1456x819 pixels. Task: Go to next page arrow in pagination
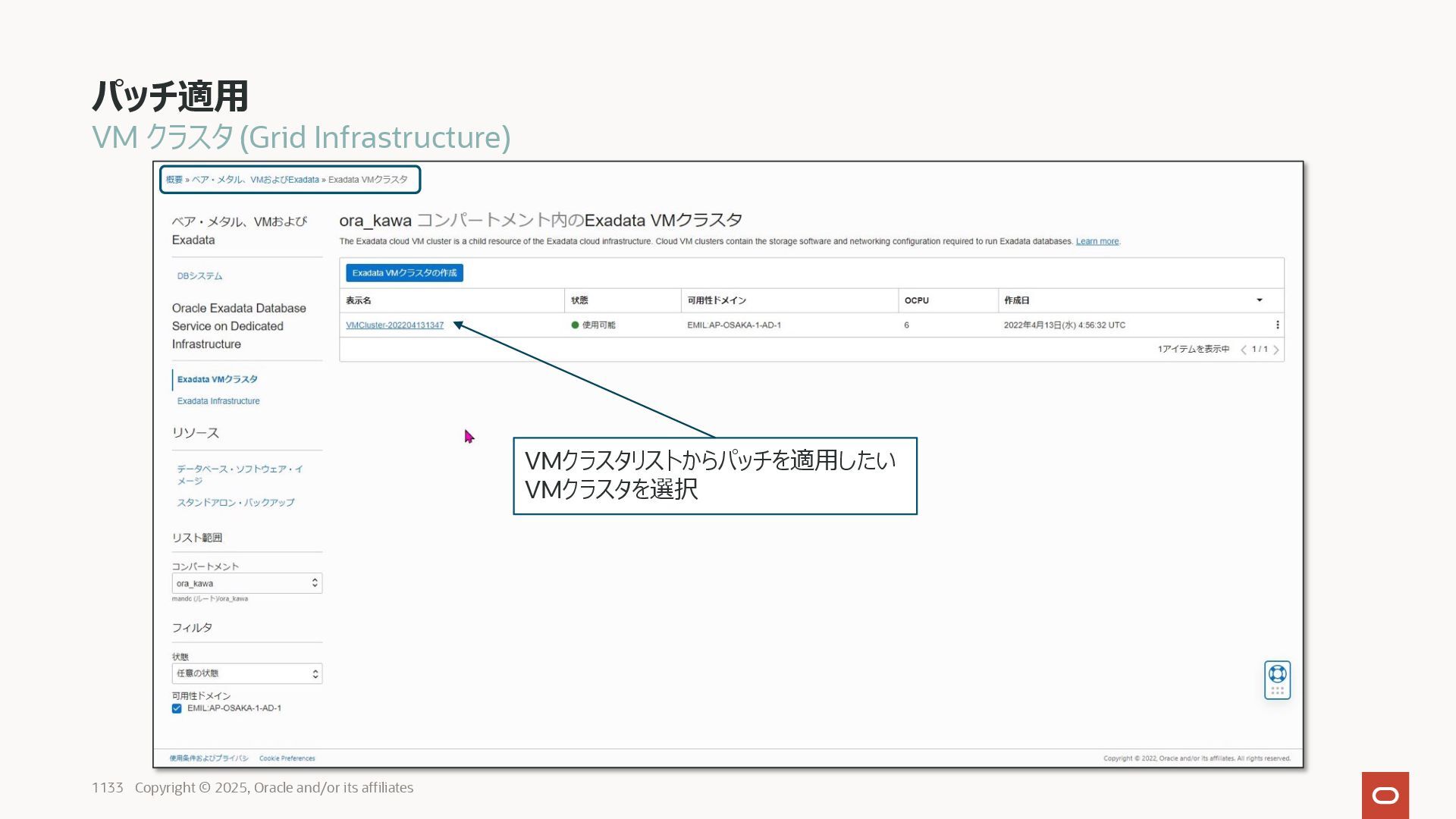[x=1276, y=350]
